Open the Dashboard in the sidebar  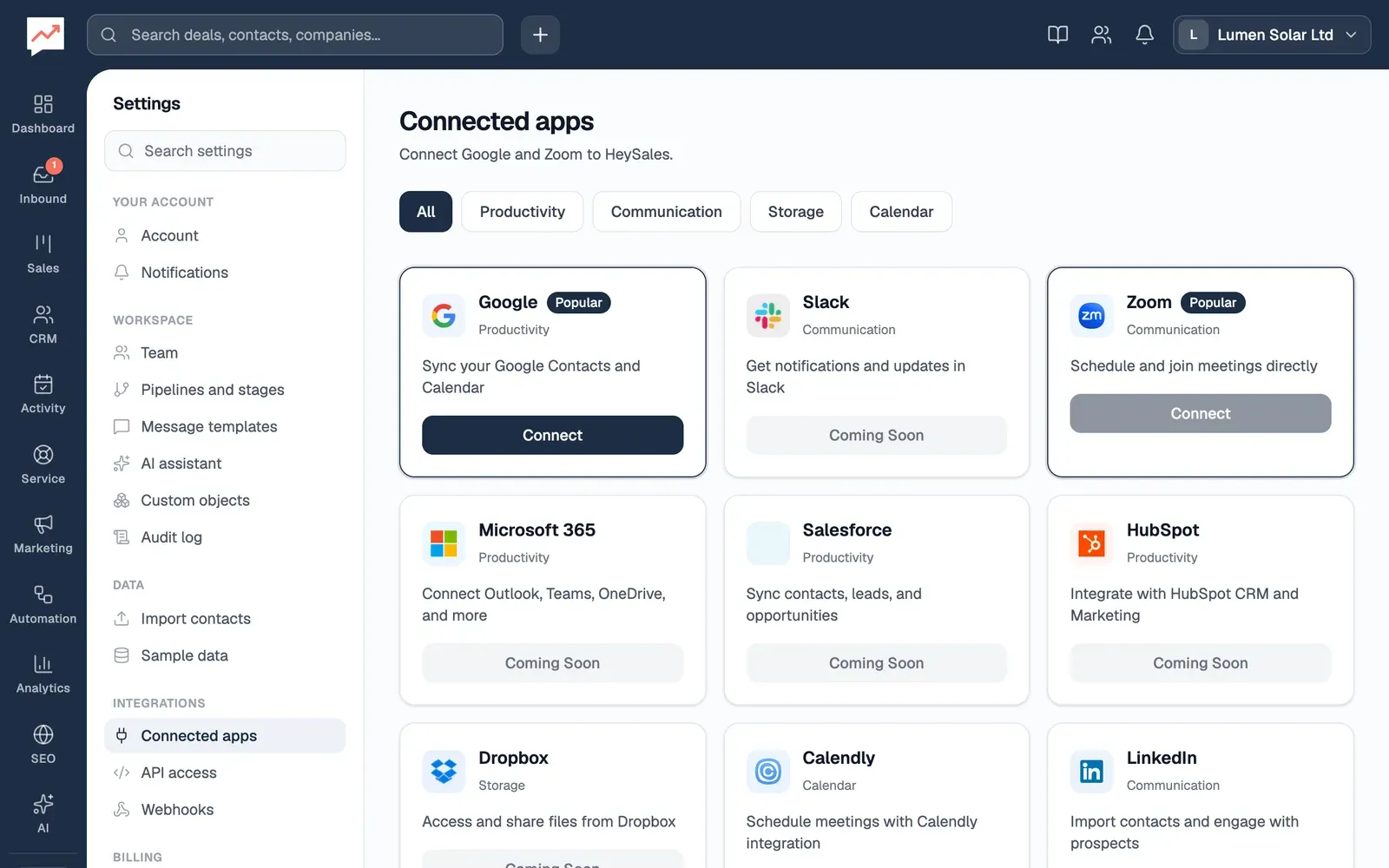point(43,115)
